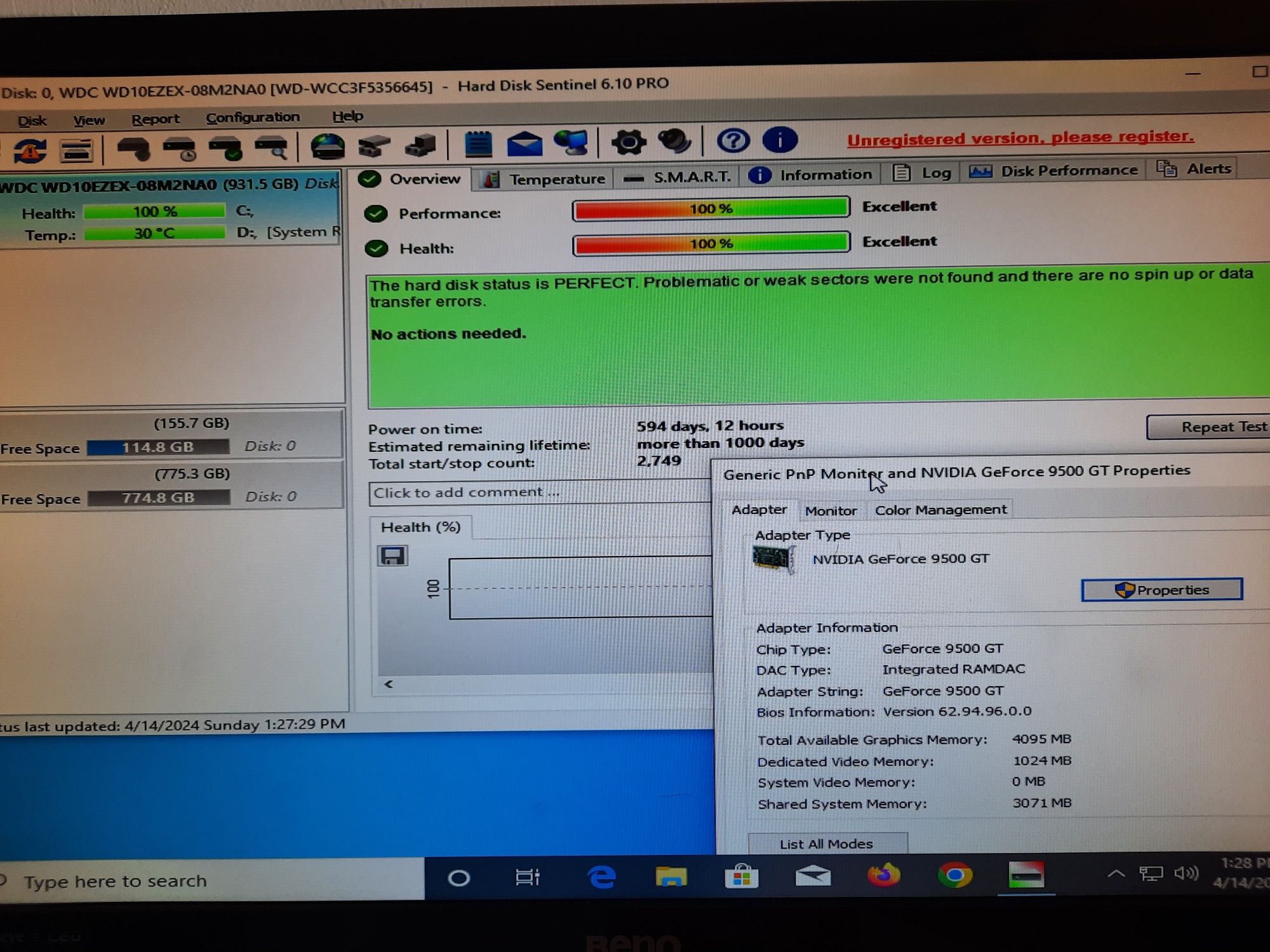Click the toolbar icon left of notepad
The width and height of the screenshot is (1270, 952).
point(420,145)
